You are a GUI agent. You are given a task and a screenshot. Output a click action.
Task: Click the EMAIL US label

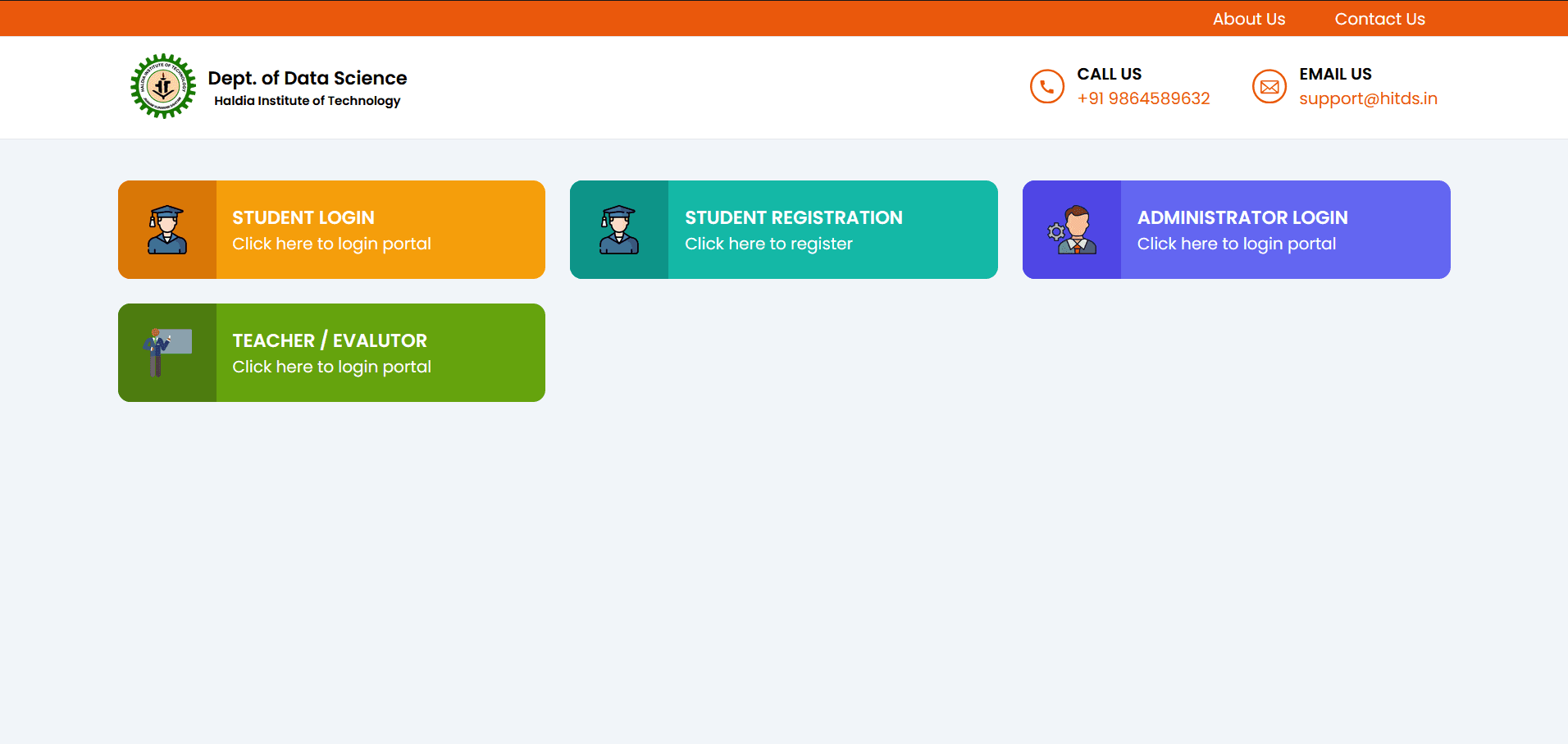(1335, 74)
